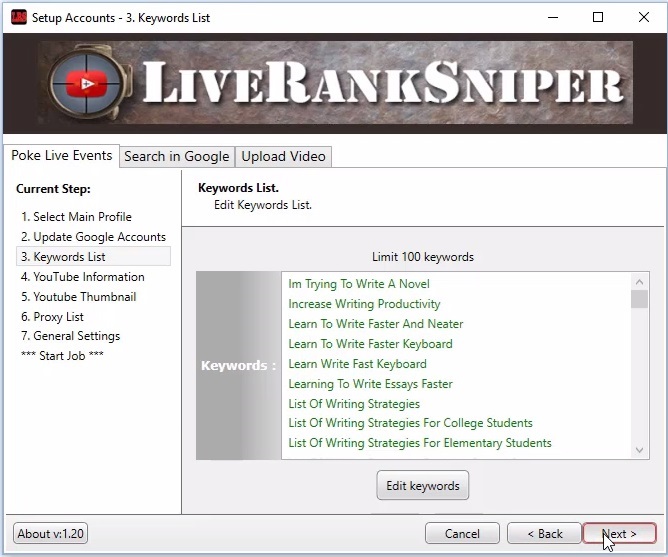The image size is (668, 557).
Task: Select keyword Increase Writing Productivity
Action: pos(364,304)
